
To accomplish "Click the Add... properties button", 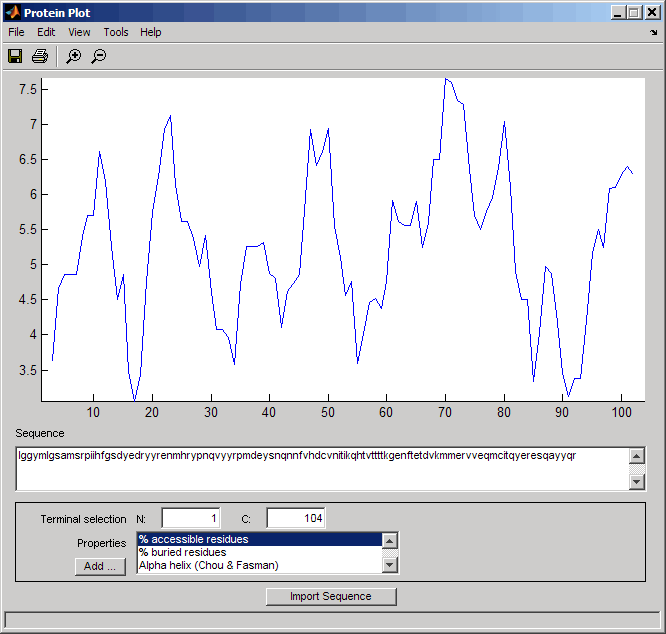I will pyautogui.click(x=100, y=566).
